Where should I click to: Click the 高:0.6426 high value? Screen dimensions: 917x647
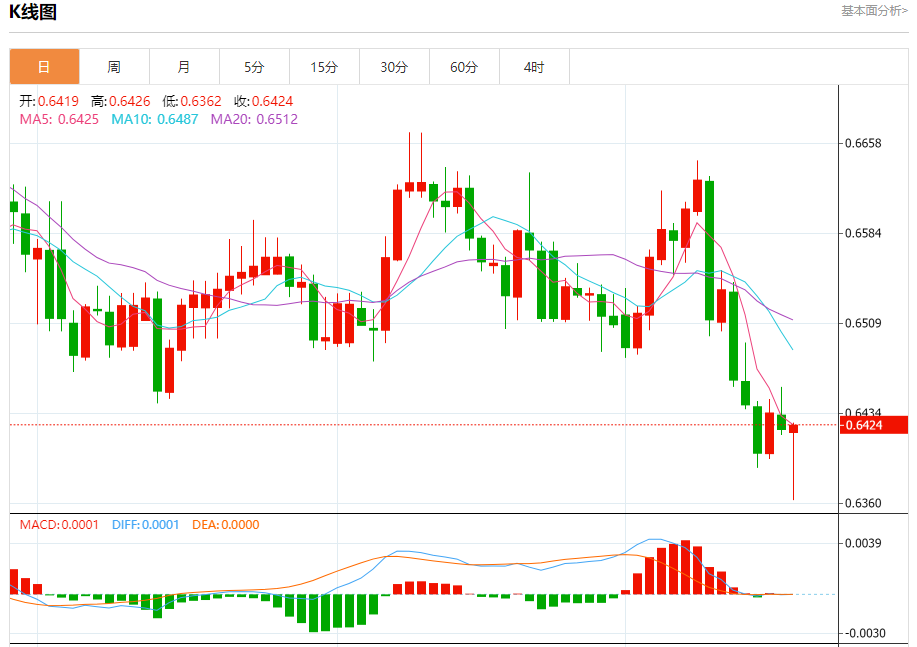(120, 101)
